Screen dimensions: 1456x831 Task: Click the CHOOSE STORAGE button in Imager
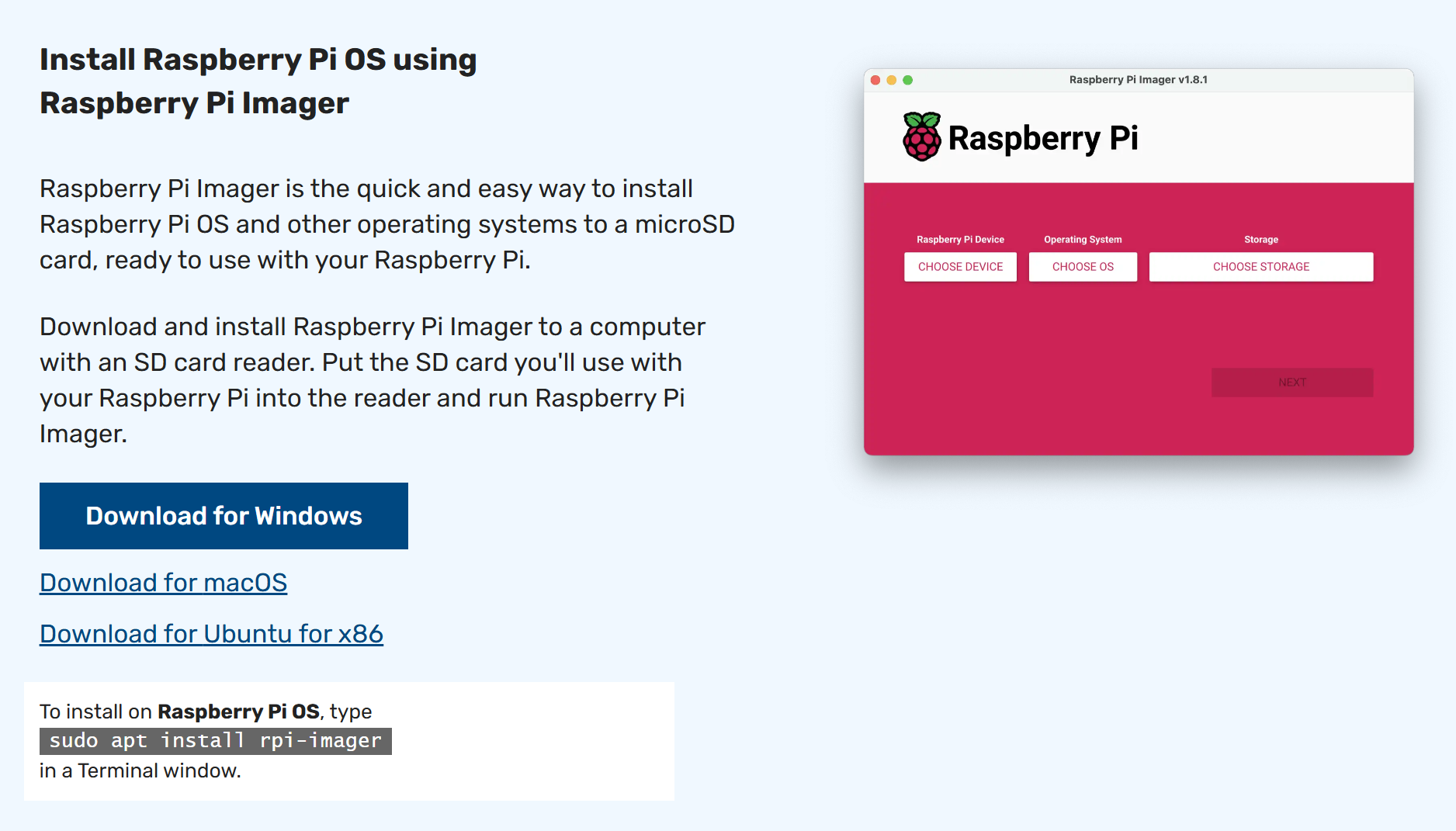1261,267
